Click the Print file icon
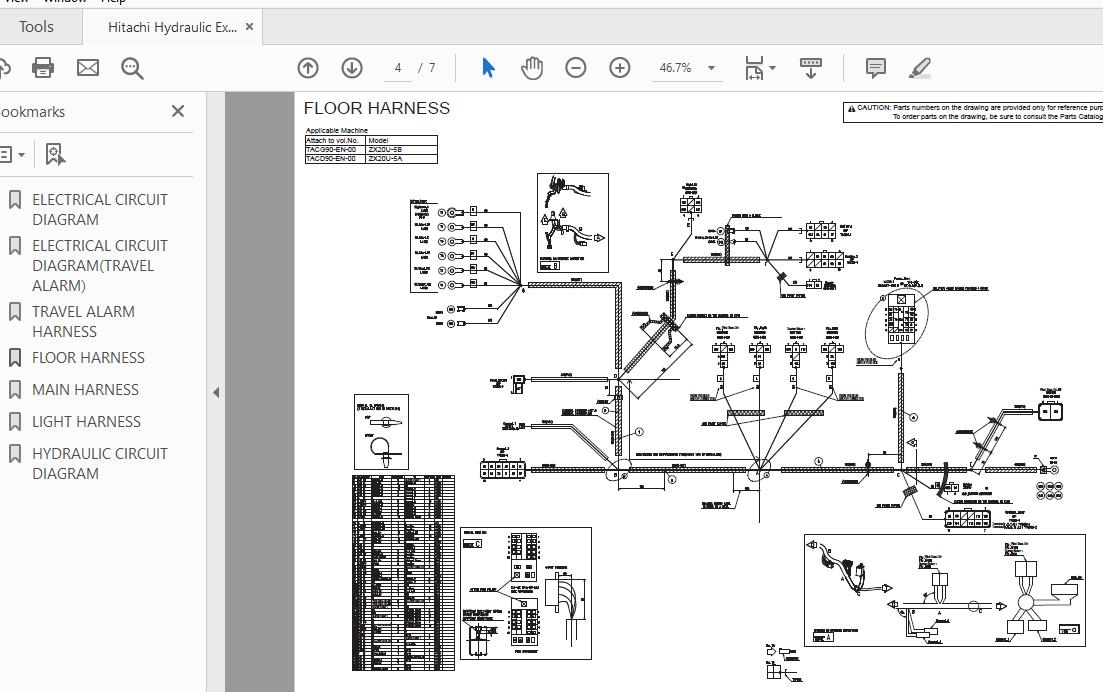 [43, 68]
